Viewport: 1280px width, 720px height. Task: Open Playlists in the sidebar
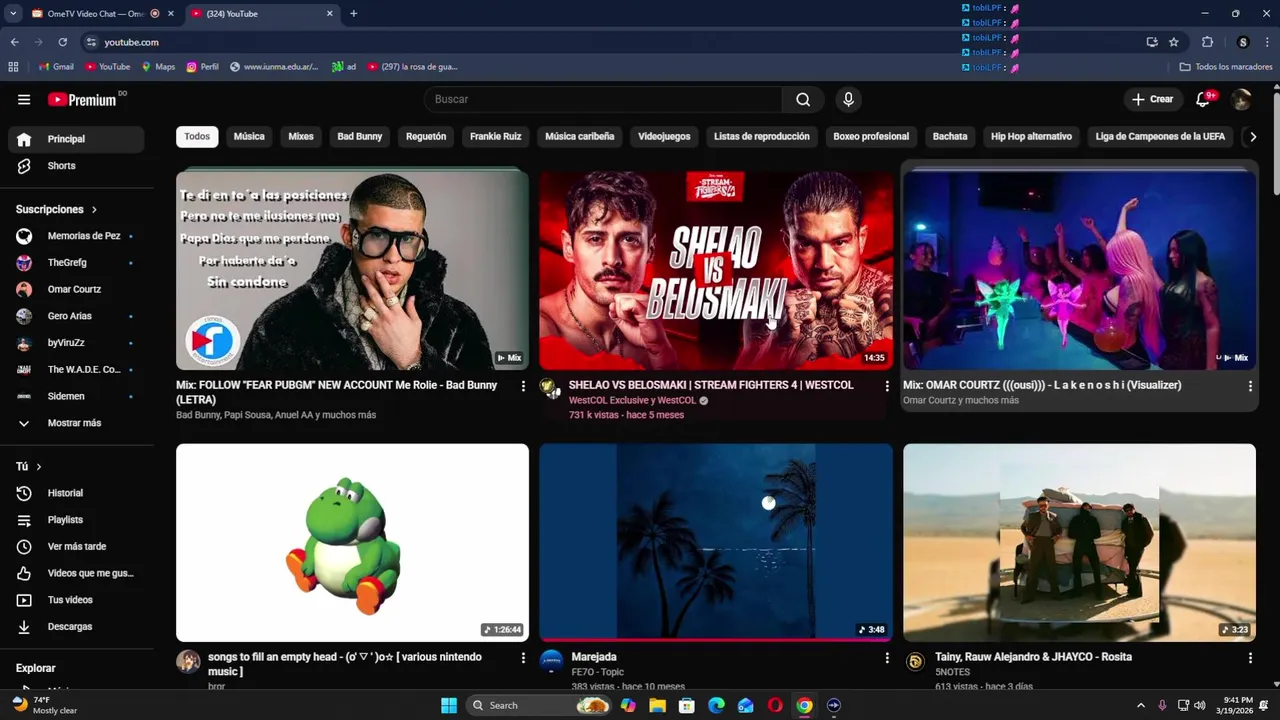point(76,520)
